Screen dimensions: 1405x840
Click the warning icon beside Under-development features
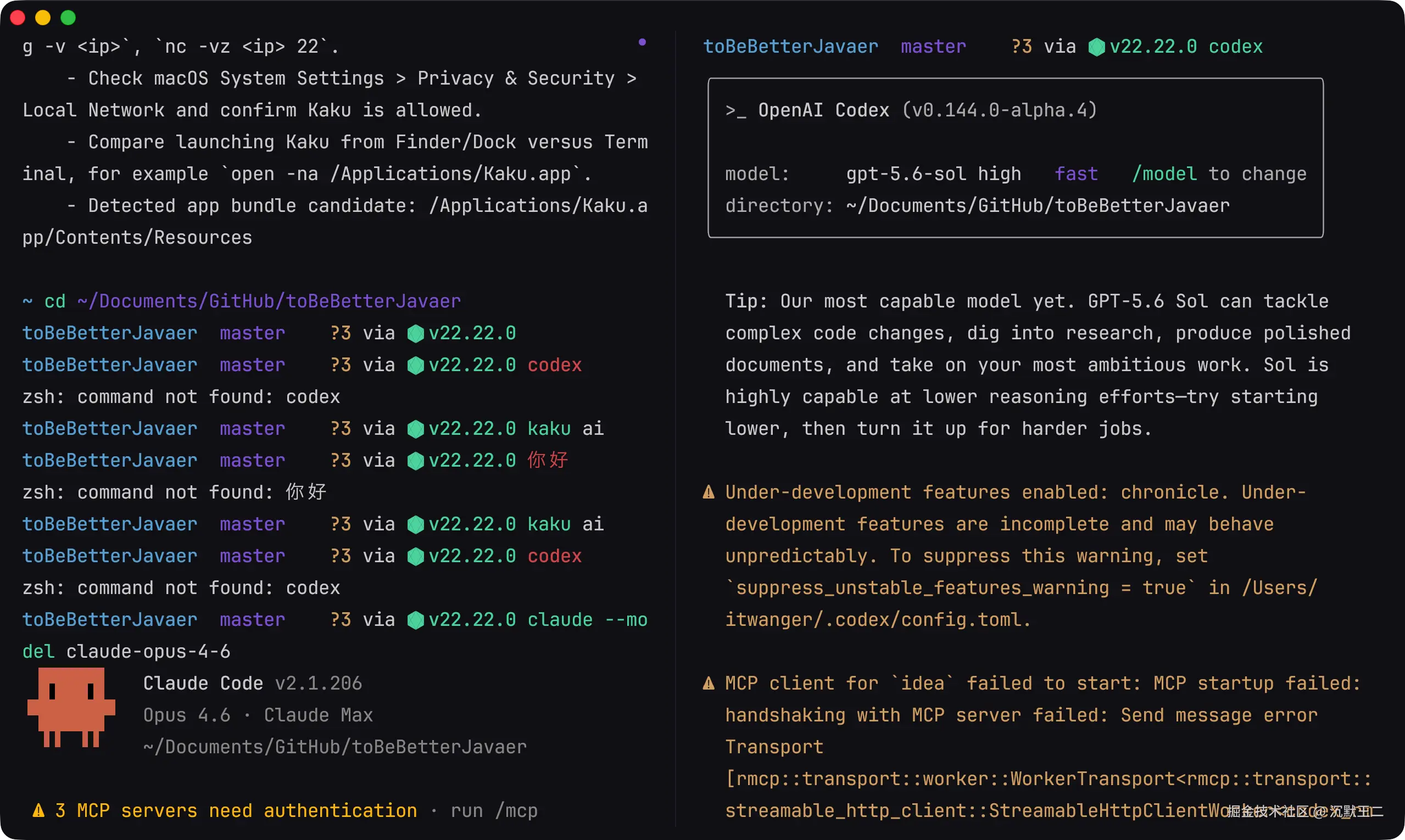click(x=709, y=492)
